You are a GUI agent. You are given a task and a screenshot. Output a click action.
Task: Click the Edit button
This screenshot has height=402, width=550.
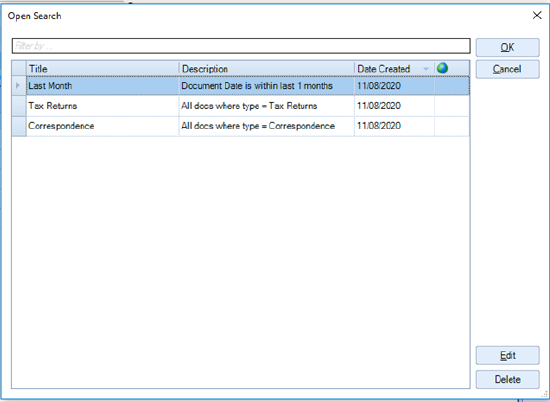pyautogui.click(x=507, y=356)
